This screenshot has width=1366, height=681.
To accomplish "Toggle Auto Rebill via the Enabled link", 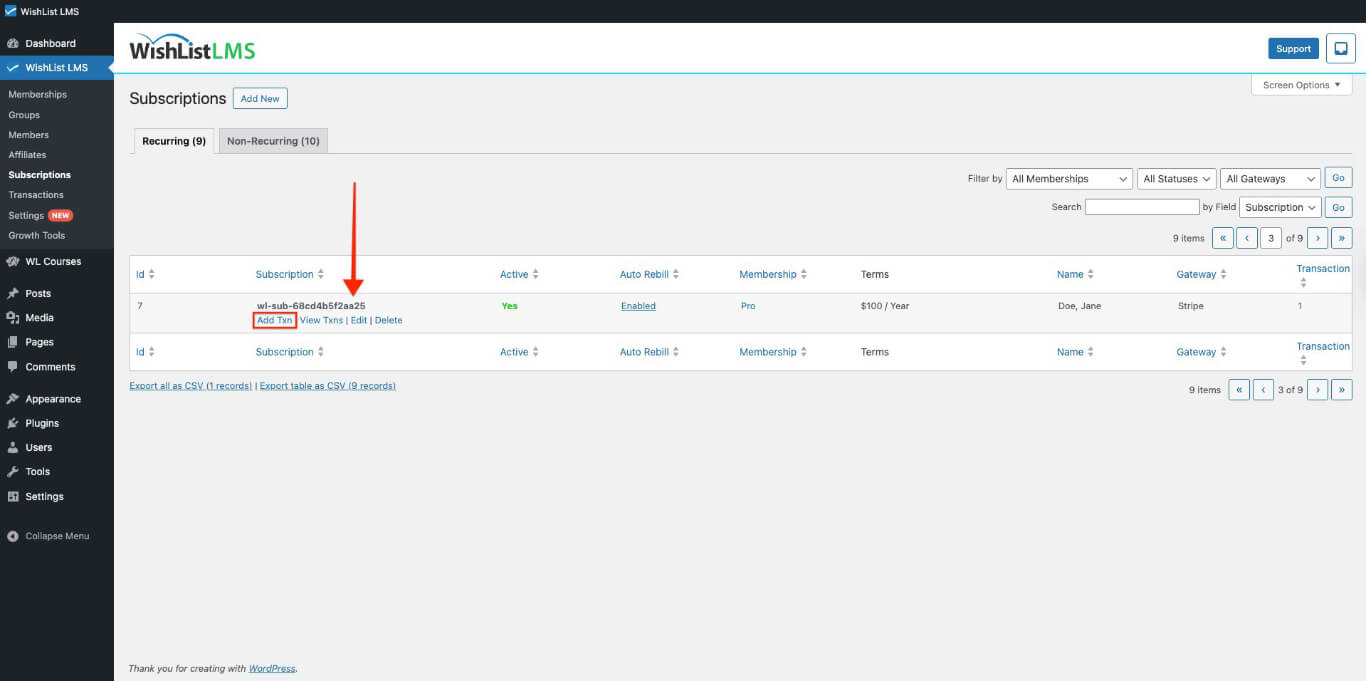I will click(x=638, y=306).
